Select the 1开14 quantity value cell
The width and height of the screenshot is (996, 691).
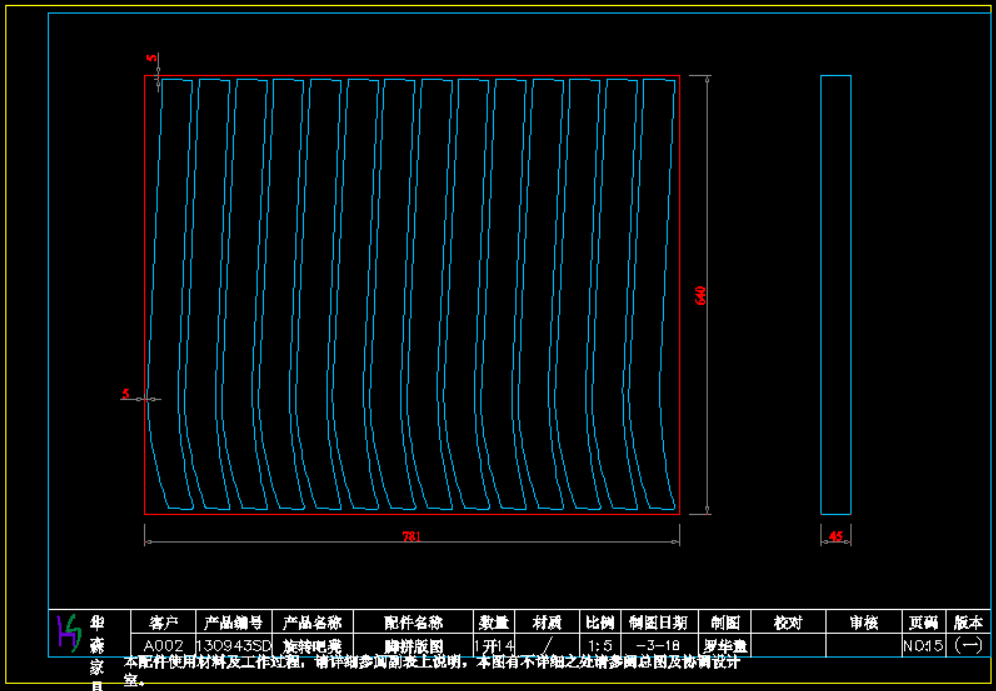[x=493, y=646]
